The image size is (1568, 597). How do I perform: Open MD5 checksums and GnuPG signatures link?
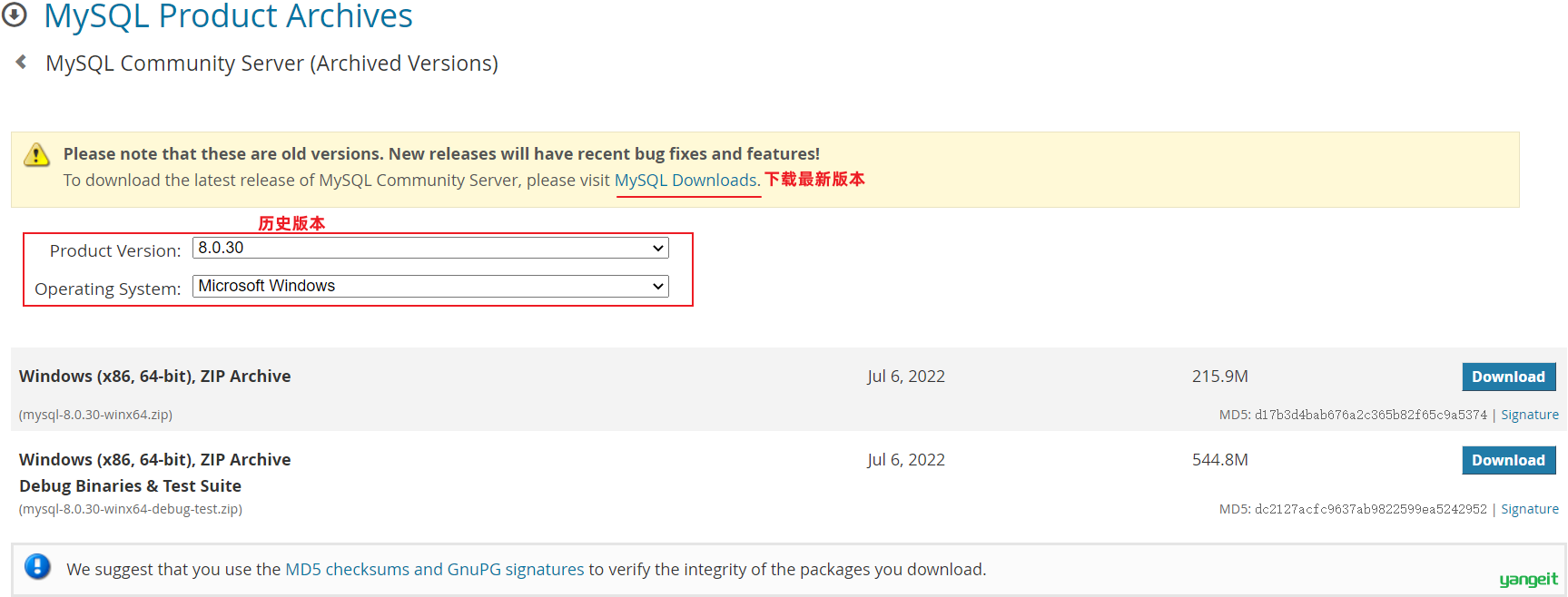[x=435, y=569]
